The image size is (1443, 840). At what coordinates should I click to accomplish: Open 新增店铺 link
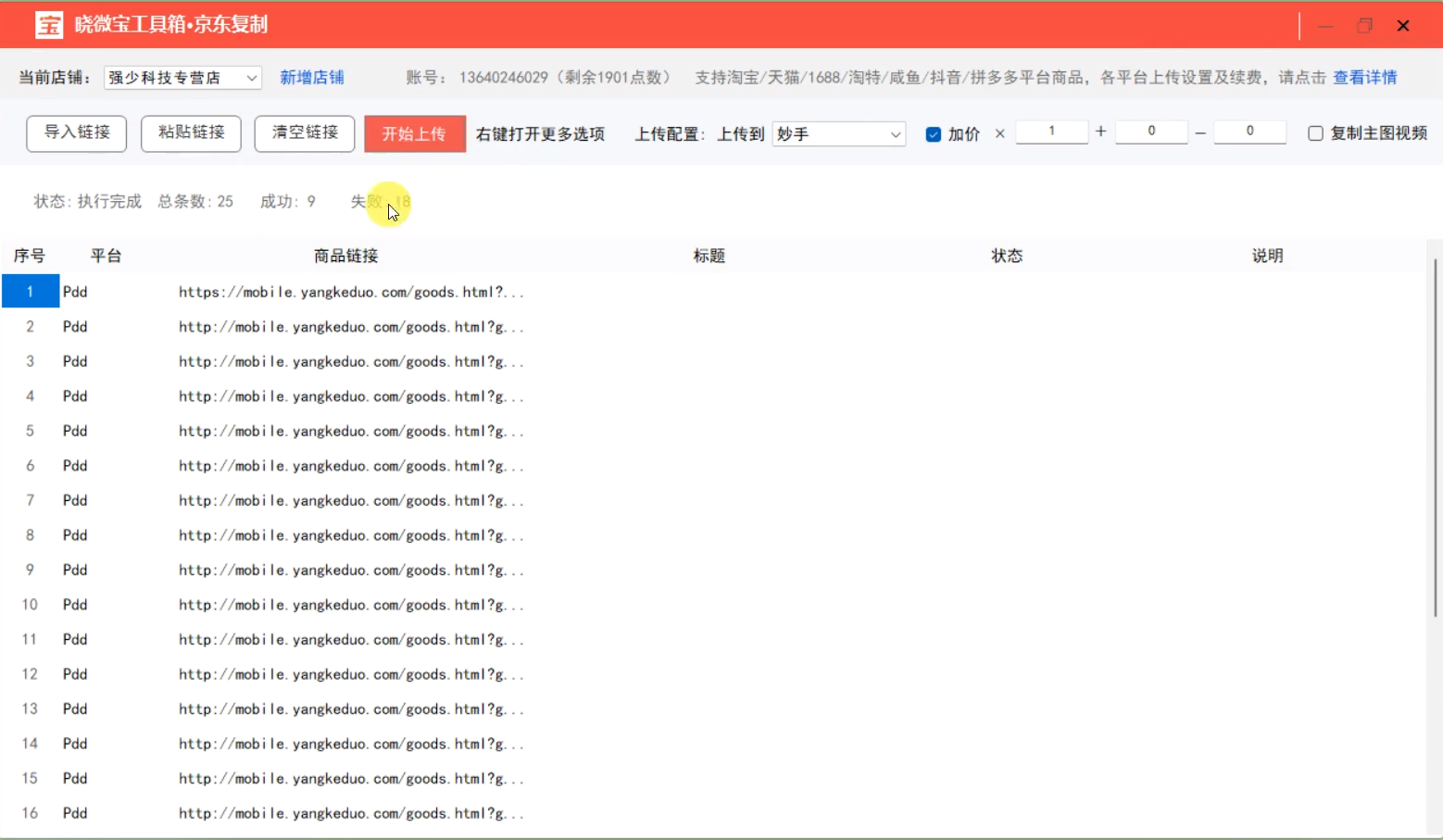[x=312, y=78]
